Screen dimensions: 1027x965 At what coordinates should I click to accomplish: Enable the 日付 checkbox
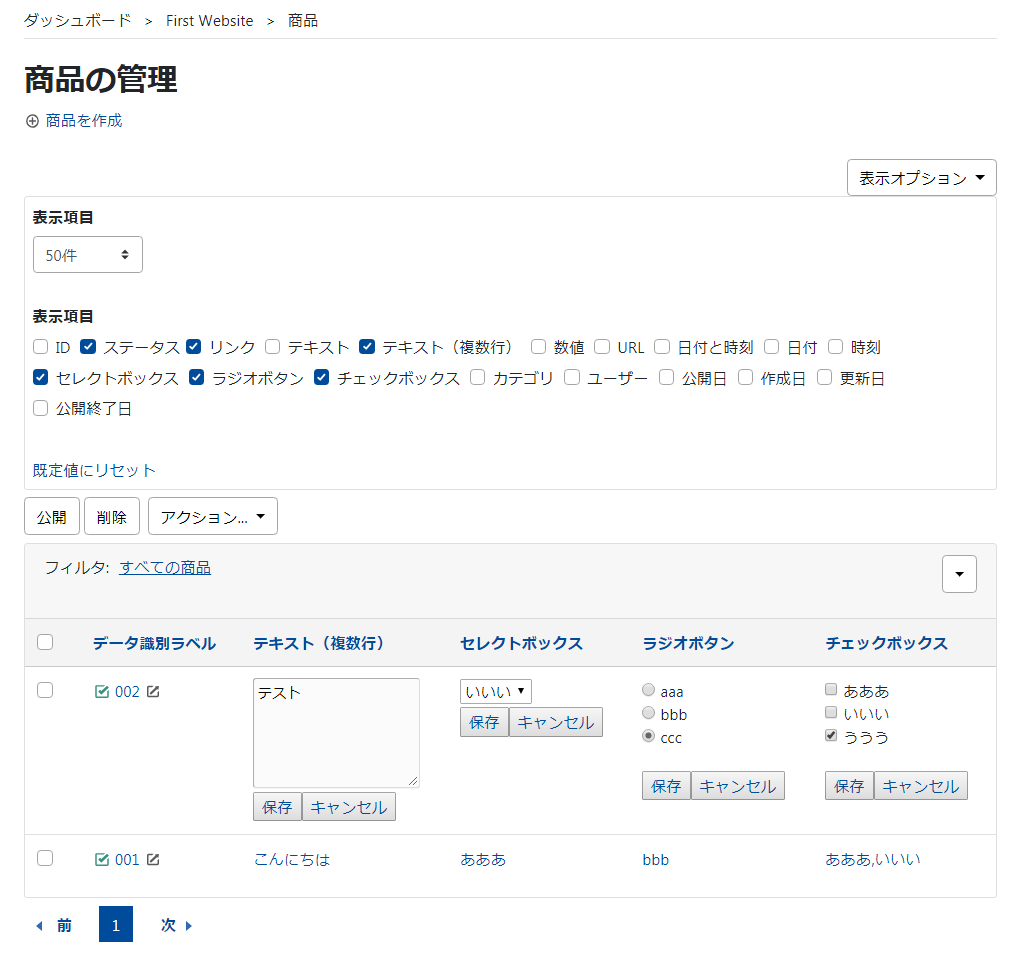[x=772, y=347]
